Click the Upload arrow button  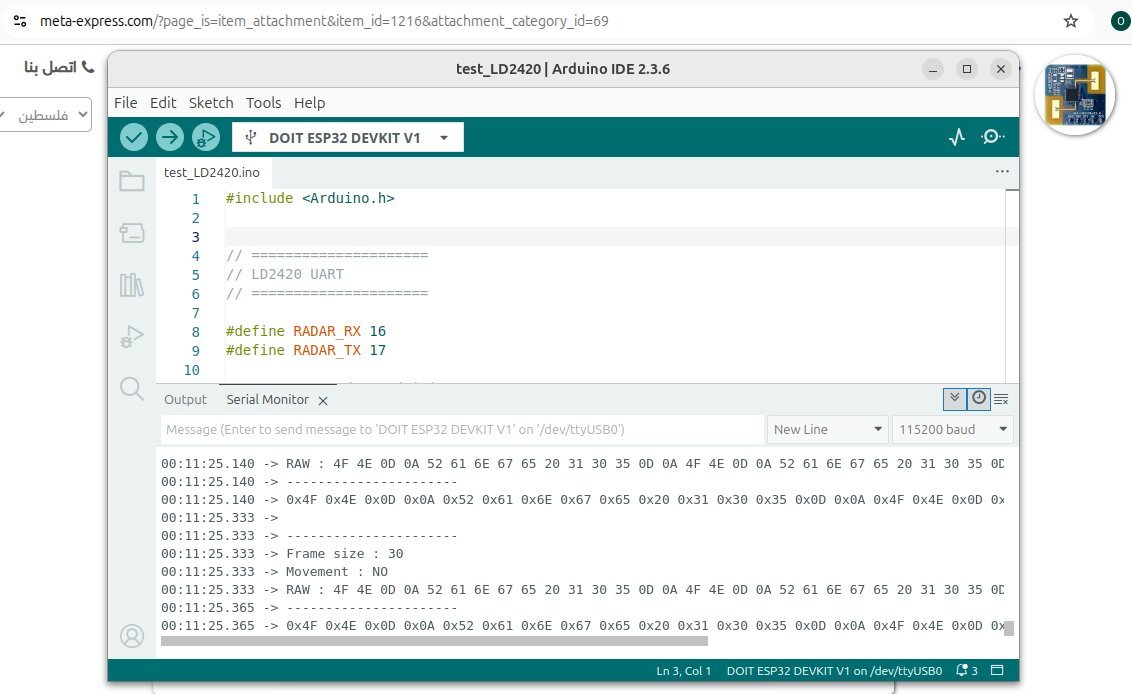170,137
